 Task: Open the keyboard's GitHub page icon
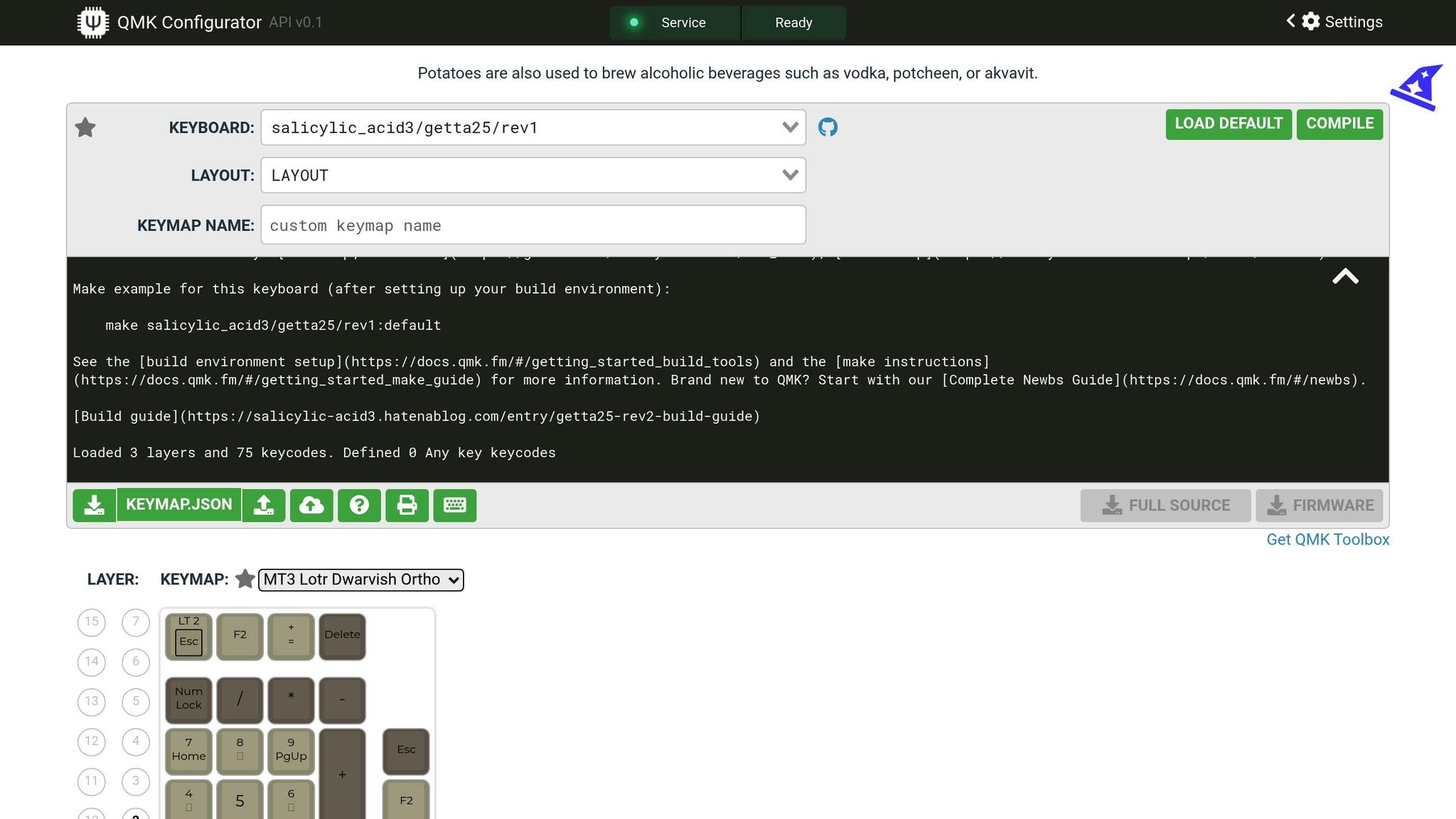pos(828,127)
